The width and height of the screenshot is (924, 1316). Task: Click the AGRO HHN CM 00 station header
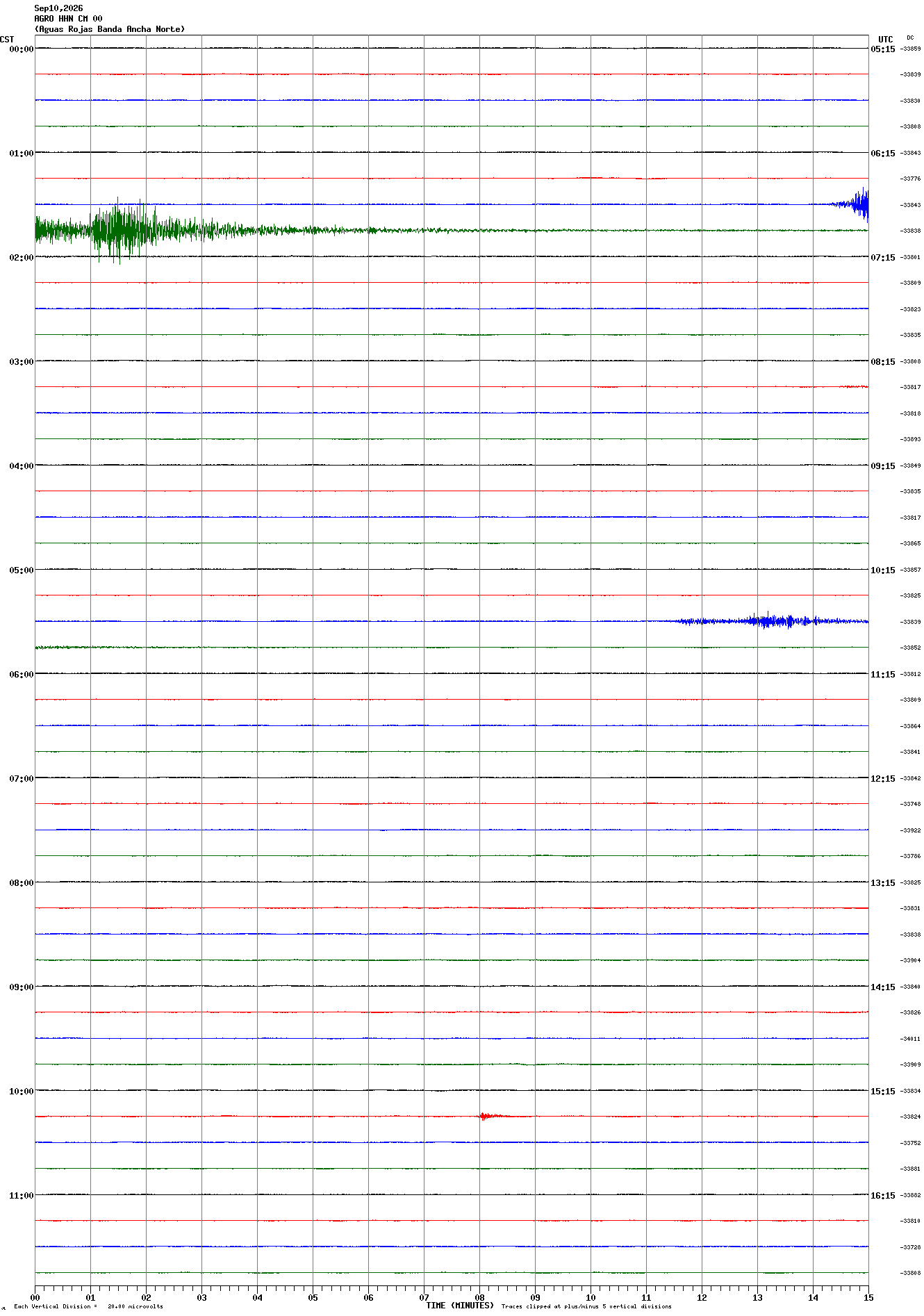coord(68,19)
